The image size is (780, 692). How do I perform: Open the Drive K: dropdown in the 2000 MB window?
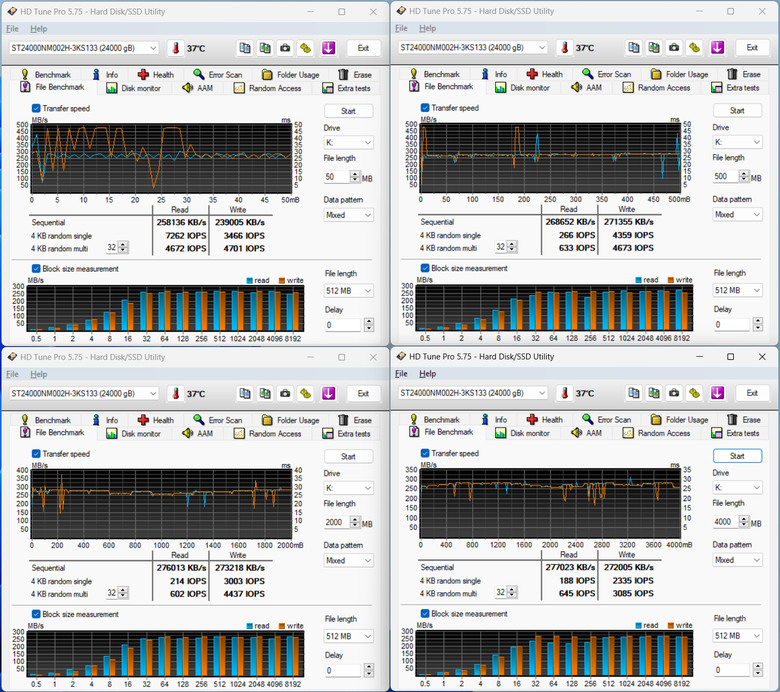point(348,489)
